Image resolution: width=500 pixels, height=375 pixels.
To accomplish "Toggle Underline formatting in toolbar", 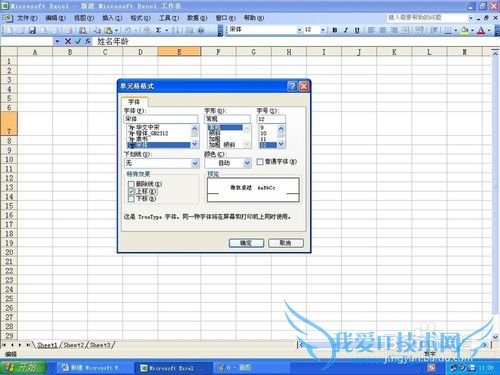I will coord(357,30).
